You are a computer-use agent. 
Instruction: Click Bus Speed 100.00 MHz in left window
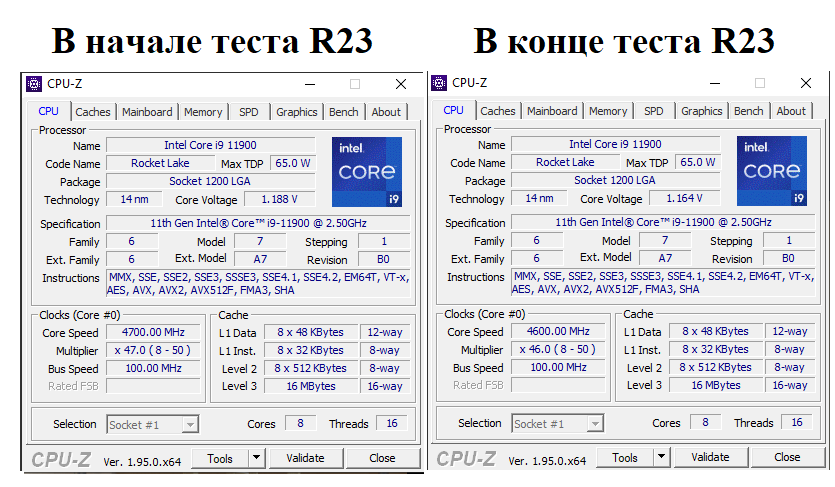pos(153,369)
